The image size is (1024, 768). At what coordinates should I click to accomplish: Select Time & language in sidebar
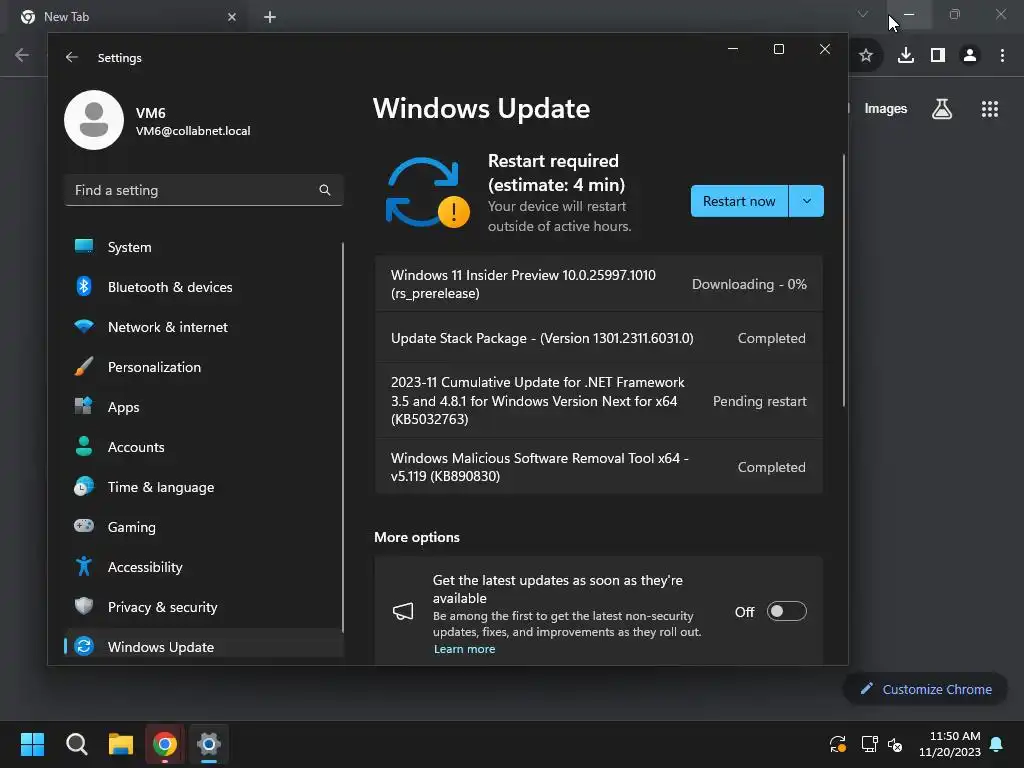[x=203, y=487]
